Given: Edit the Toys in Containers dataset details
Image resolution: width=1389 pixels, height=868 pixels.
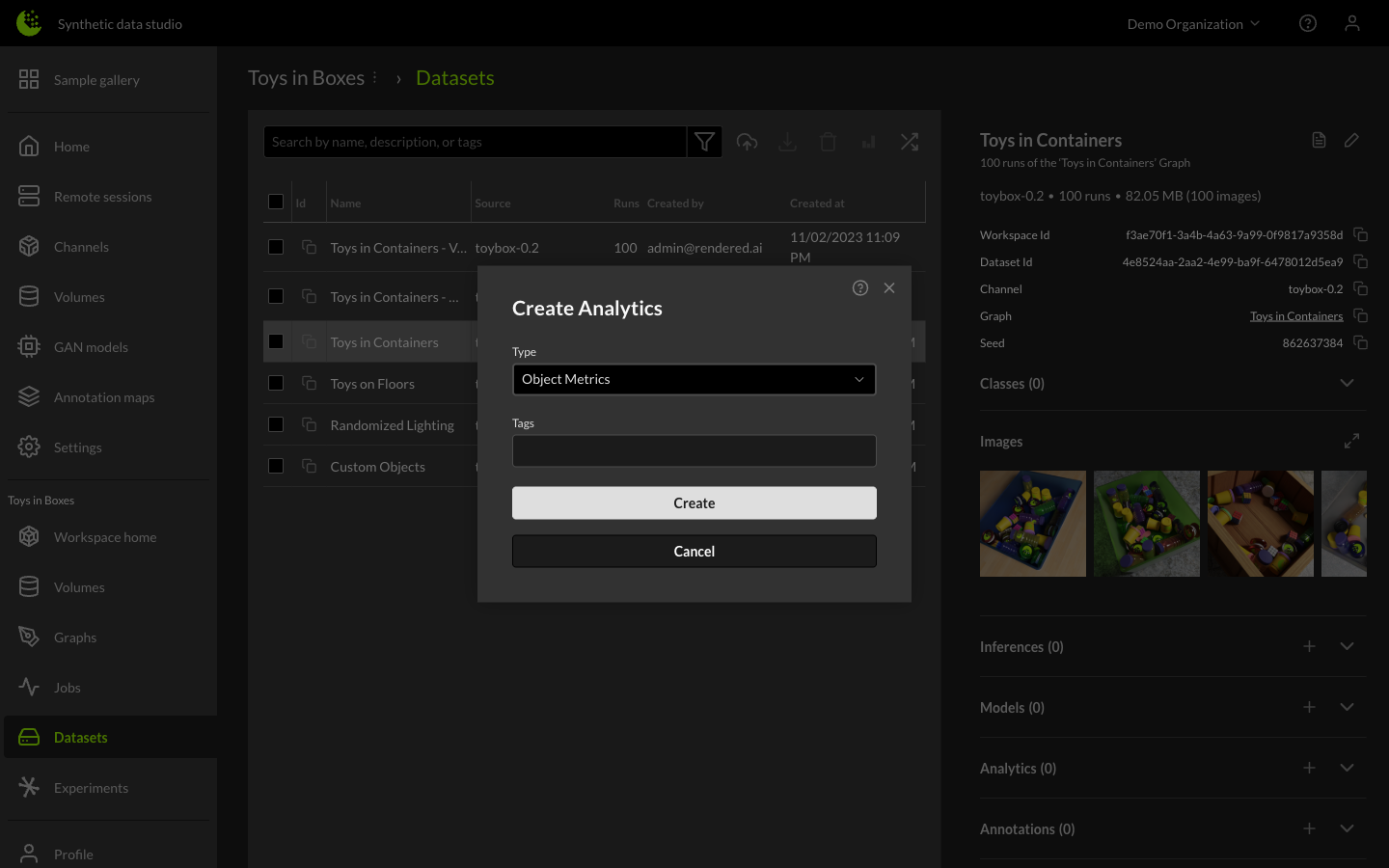Looking at the screenshot, I should pos(1351,140).
